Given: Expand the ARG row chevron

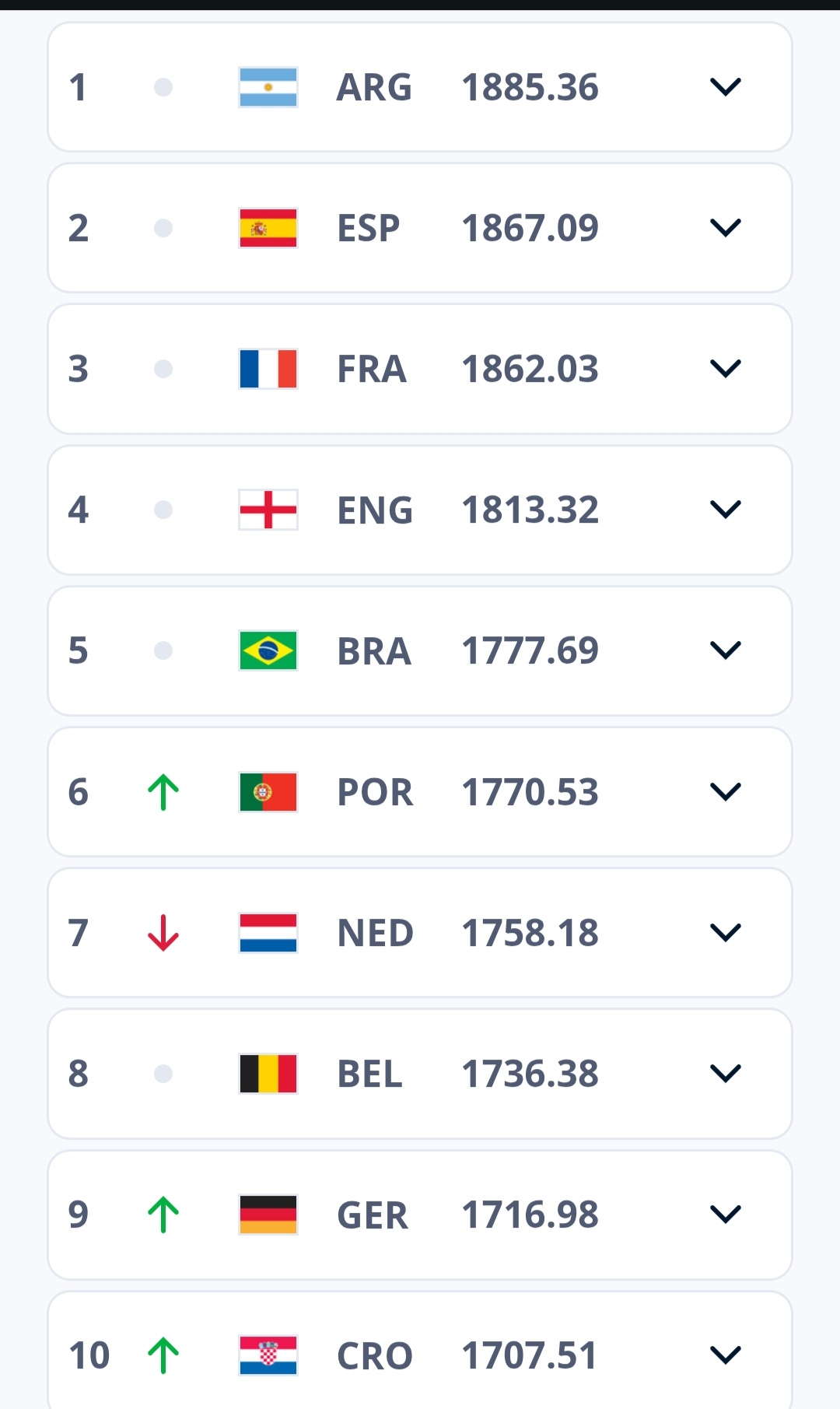Looking at the screenshot, I should [726, 87].
